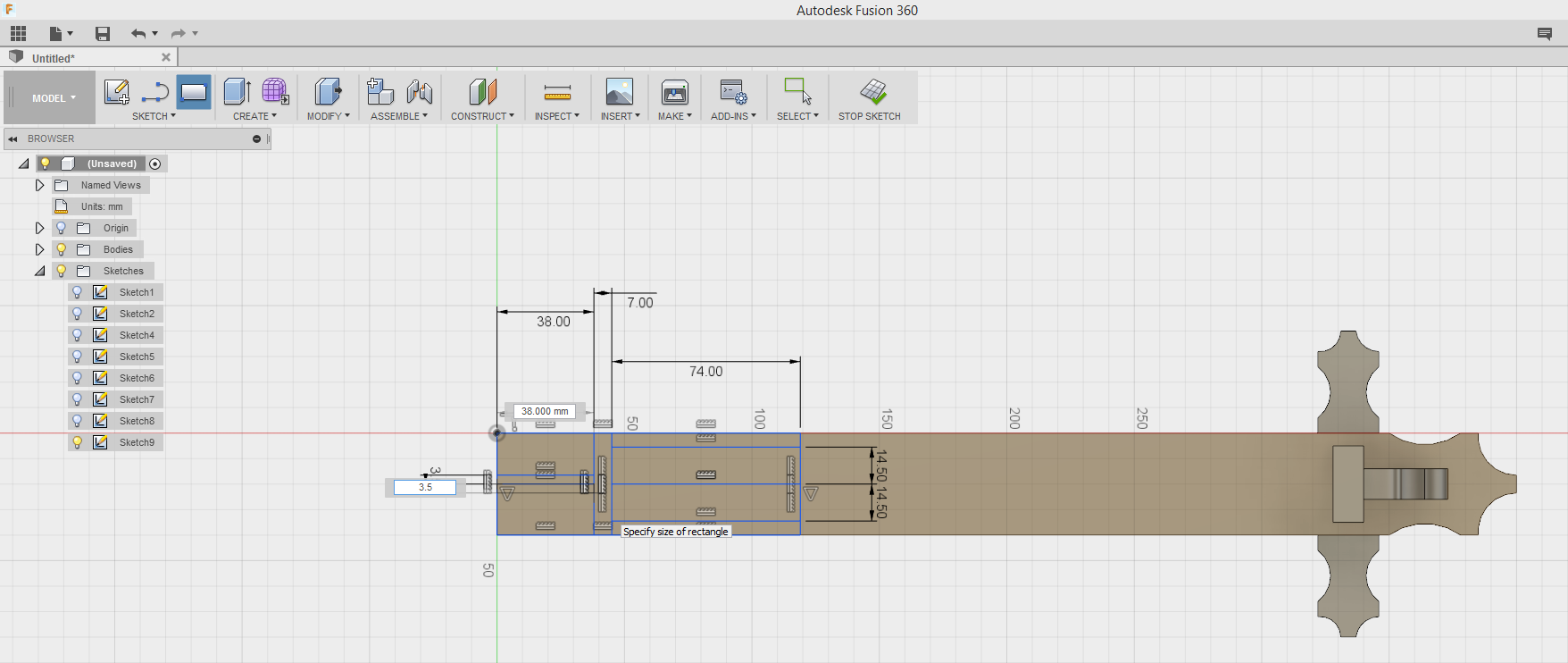Click the Offset Plane icon in Construct
Viewport: 1568px width, 663px height.
[x=482, y=91]
